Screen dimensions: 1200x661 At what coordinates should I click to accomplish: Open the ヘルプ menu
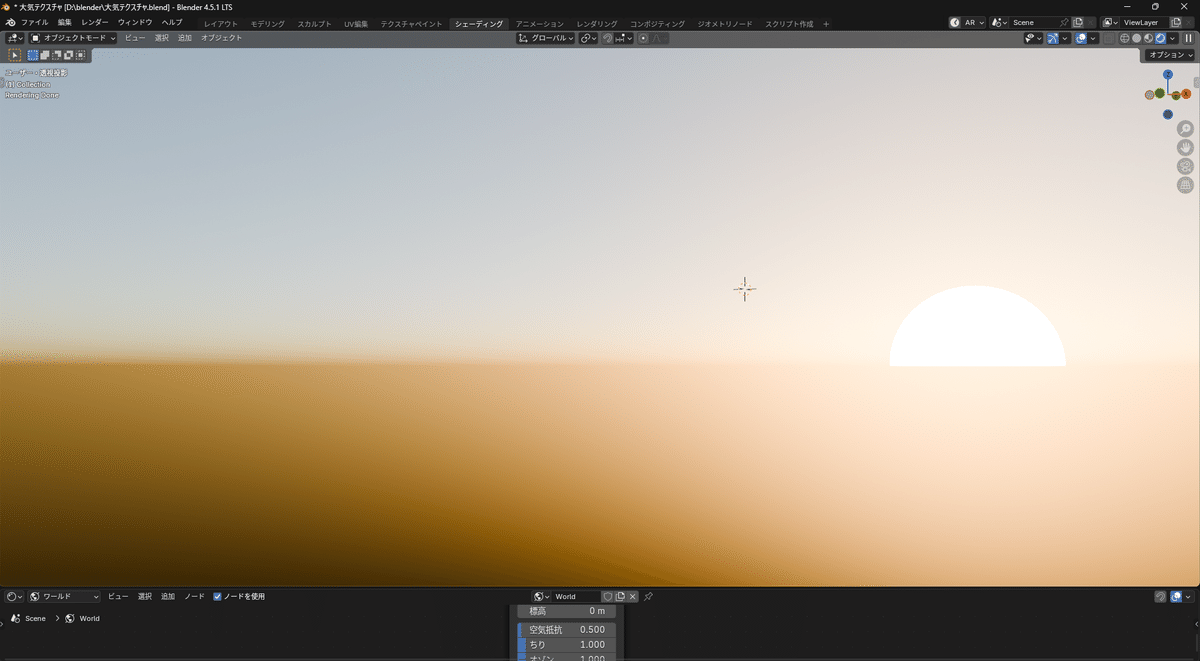(x=172, y=22)
